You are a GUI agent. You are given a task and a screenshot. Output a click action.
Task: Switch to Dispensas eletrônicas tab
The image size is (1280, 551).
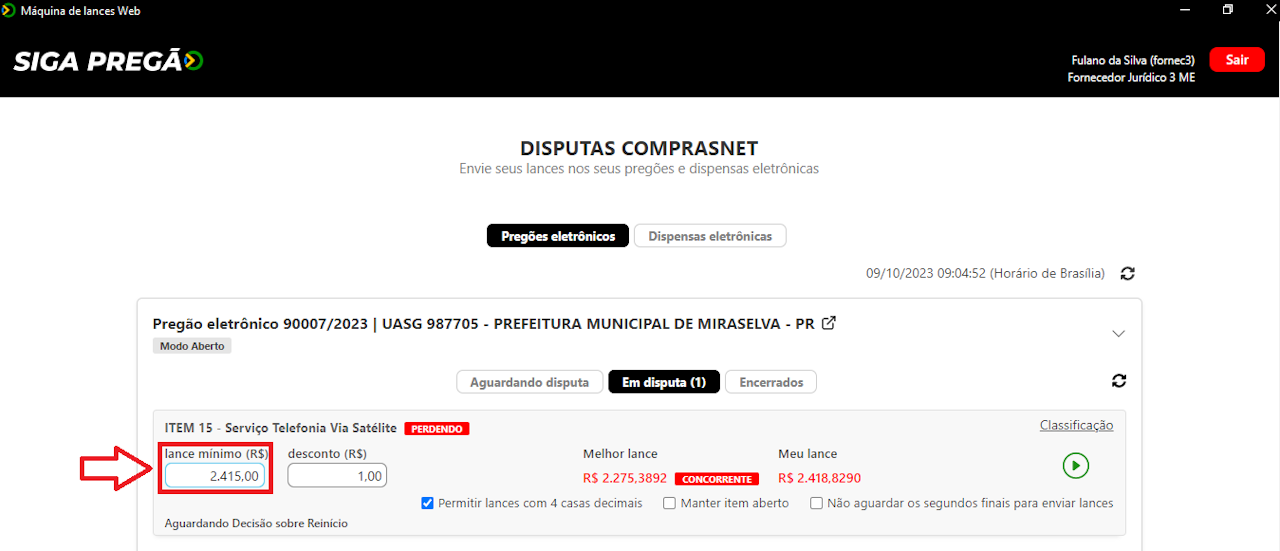click(710, 236)
